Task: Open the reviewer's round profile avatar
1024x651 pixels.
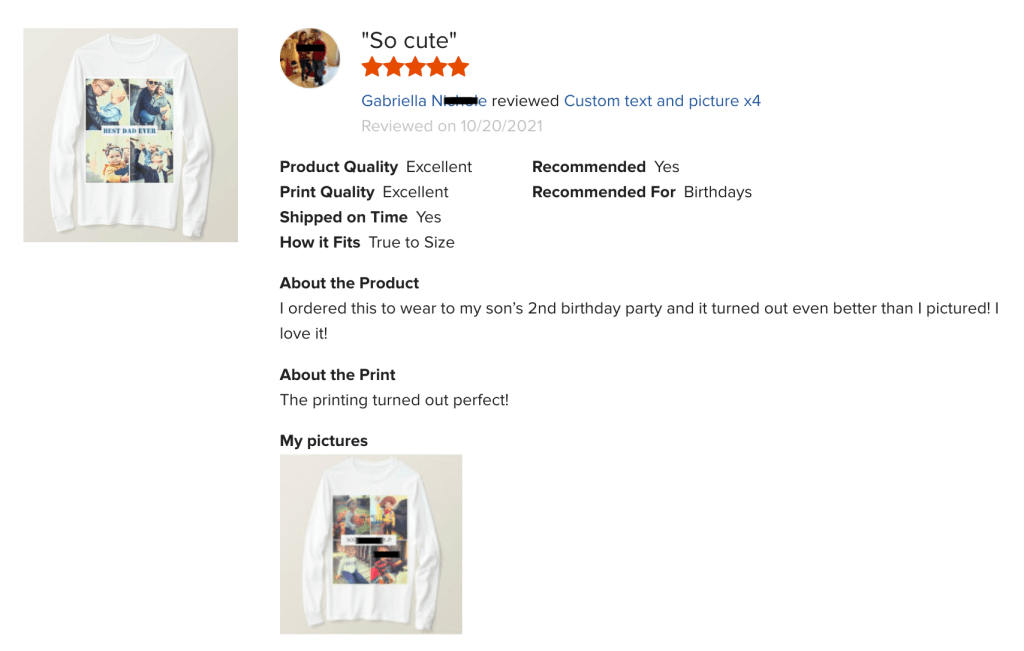Action: (x=310, y=58)
